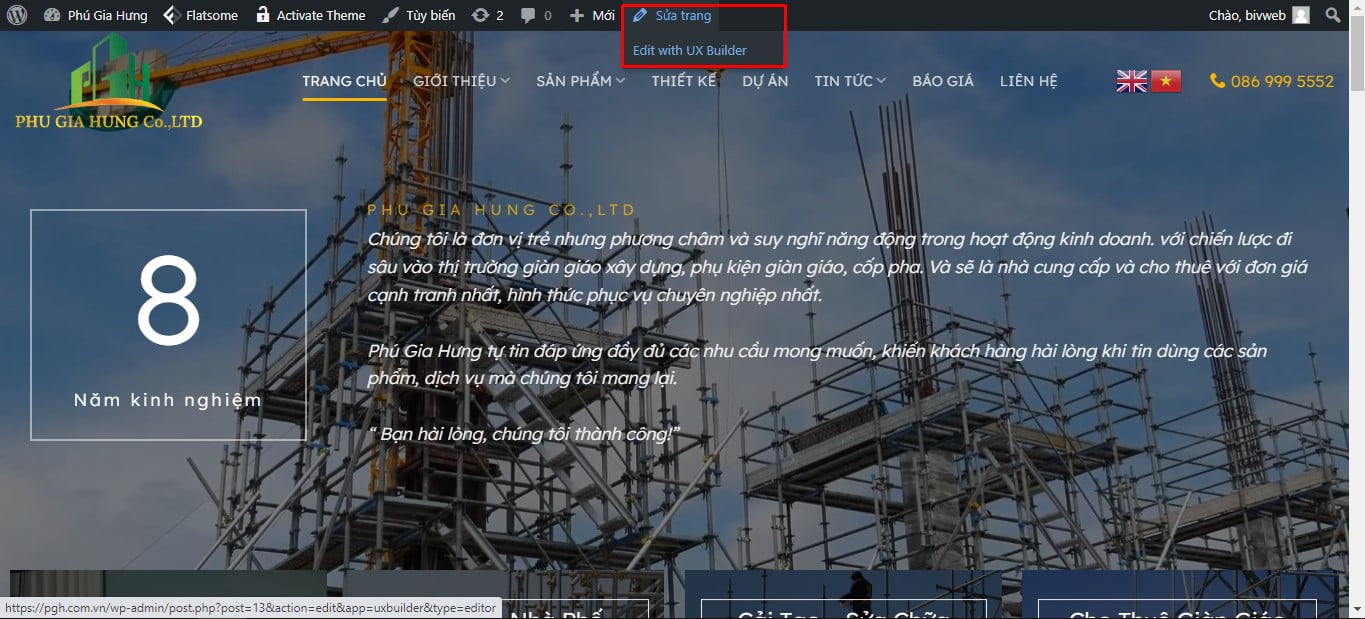Click the Phu Gia Hung logo

pos(109,83)
